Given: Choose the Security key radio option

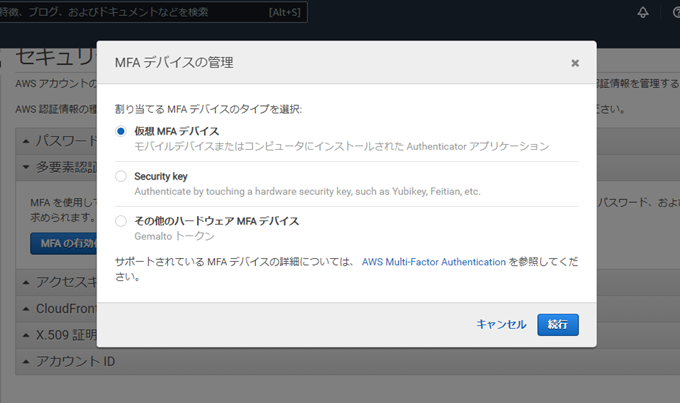Looking at the screenshot, I should [x=121, y=176].
